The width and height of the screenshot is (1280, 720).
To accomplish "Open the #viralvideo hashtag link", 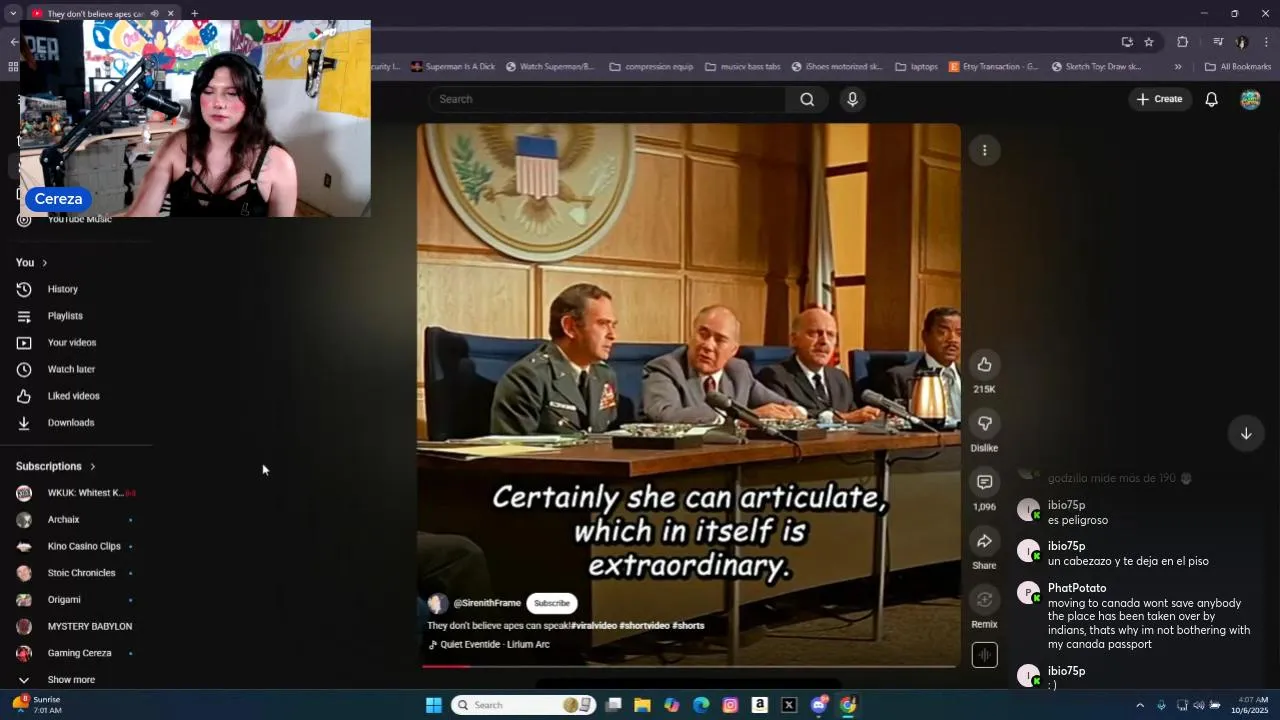I will pyautogui.click(x=594, y=625).
